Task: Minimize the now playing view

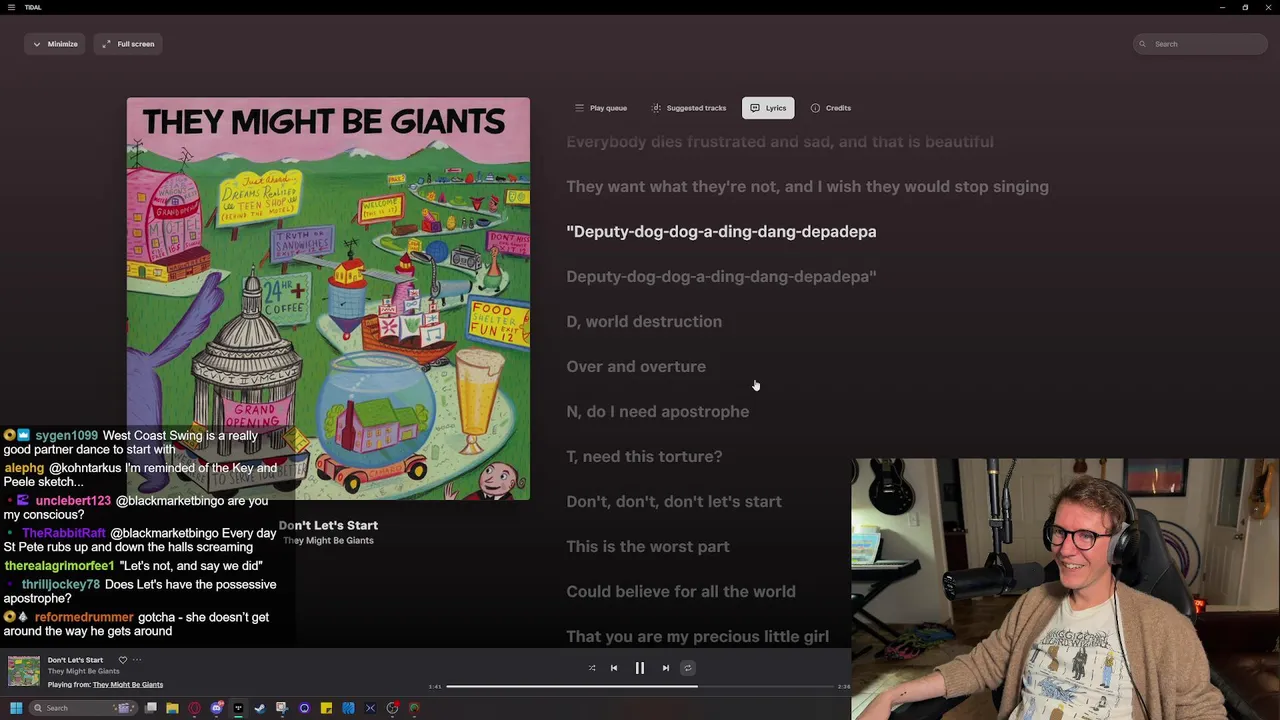Action: pyautogui.click(x=55, y=44)
